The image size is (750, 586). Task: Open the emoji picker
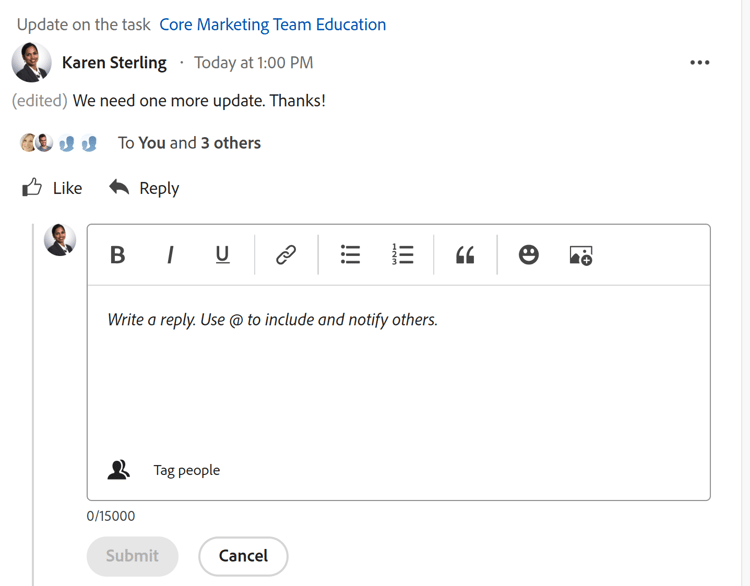tap(529, 255)
